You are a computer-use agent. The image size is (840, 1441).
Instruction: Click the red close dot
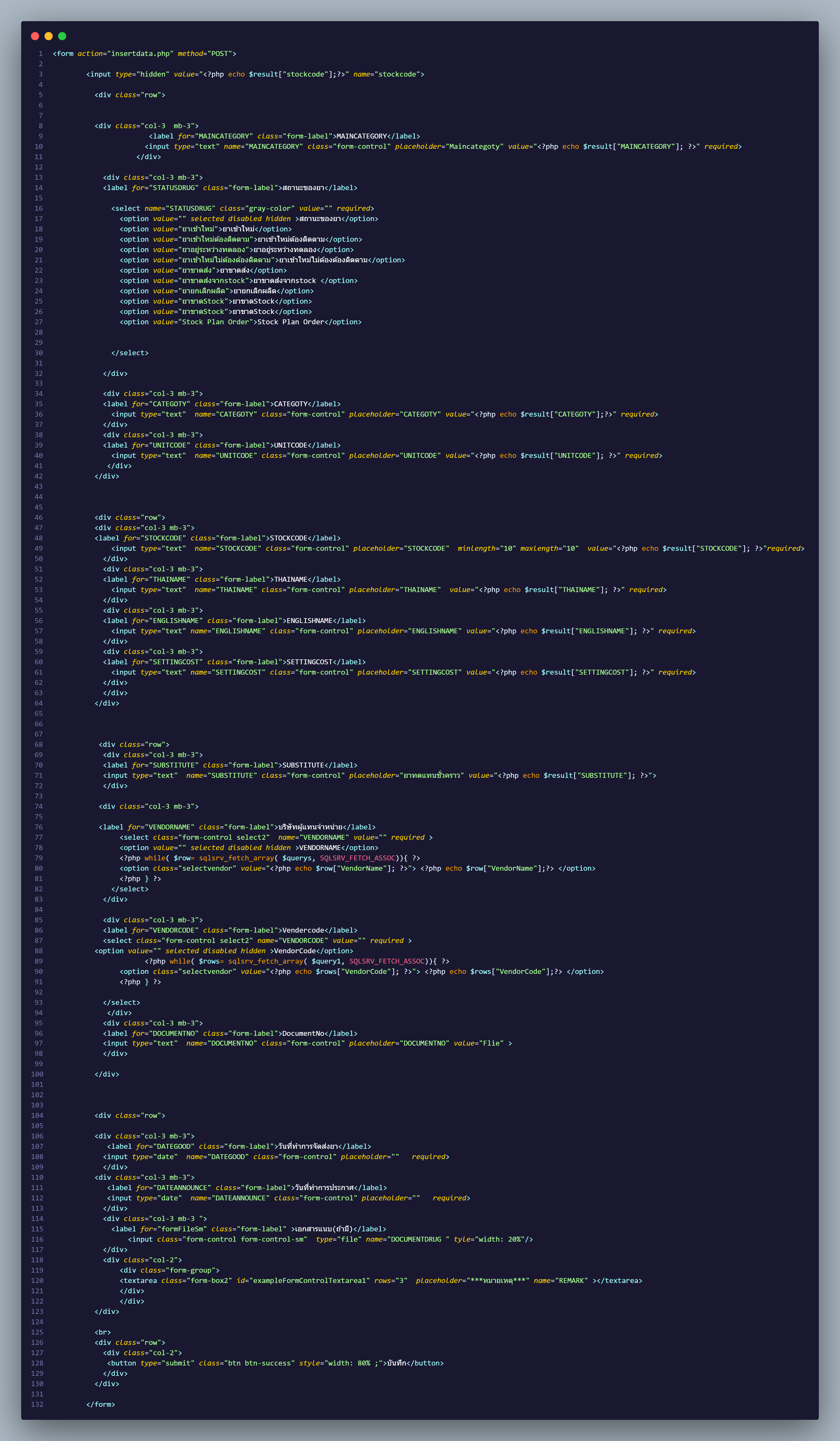tap(35, 36)
